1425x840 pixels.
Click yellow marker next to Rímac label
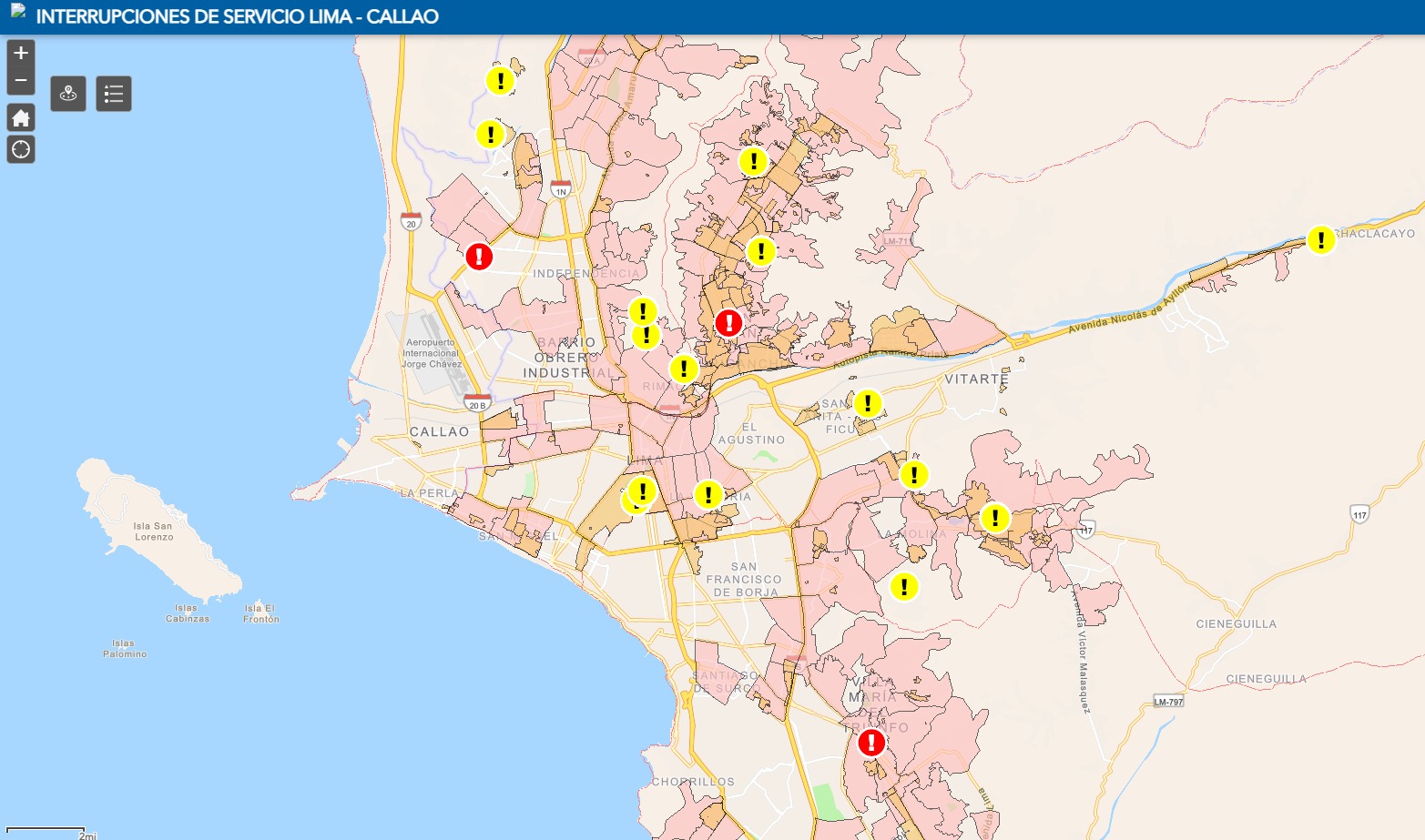684,369
